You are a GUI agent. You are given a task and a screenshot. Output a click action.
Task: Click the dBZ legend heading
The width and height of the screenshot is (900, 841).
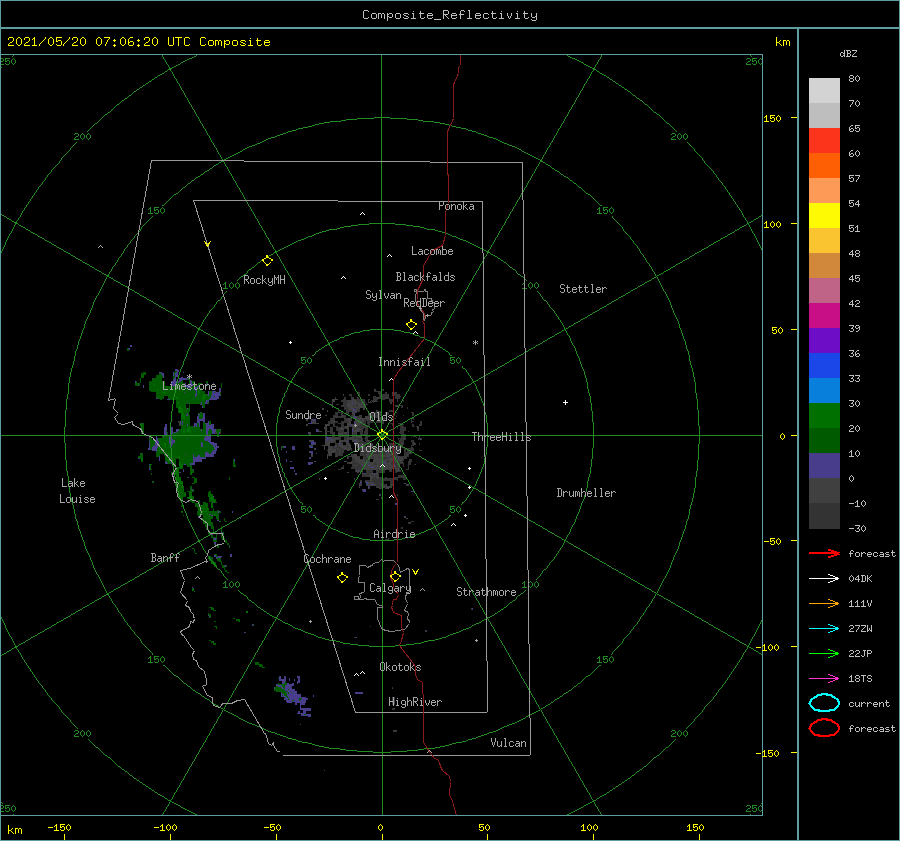848,54
